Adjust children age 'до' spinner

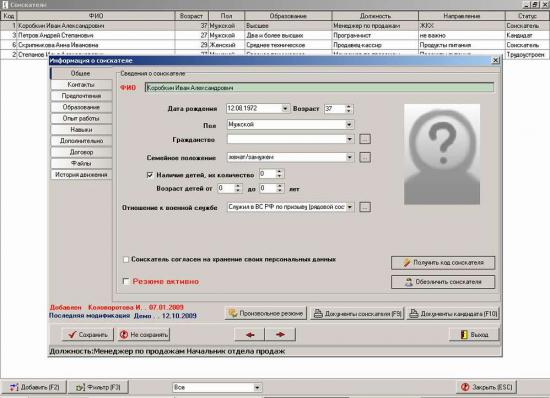tap(279, 188)
